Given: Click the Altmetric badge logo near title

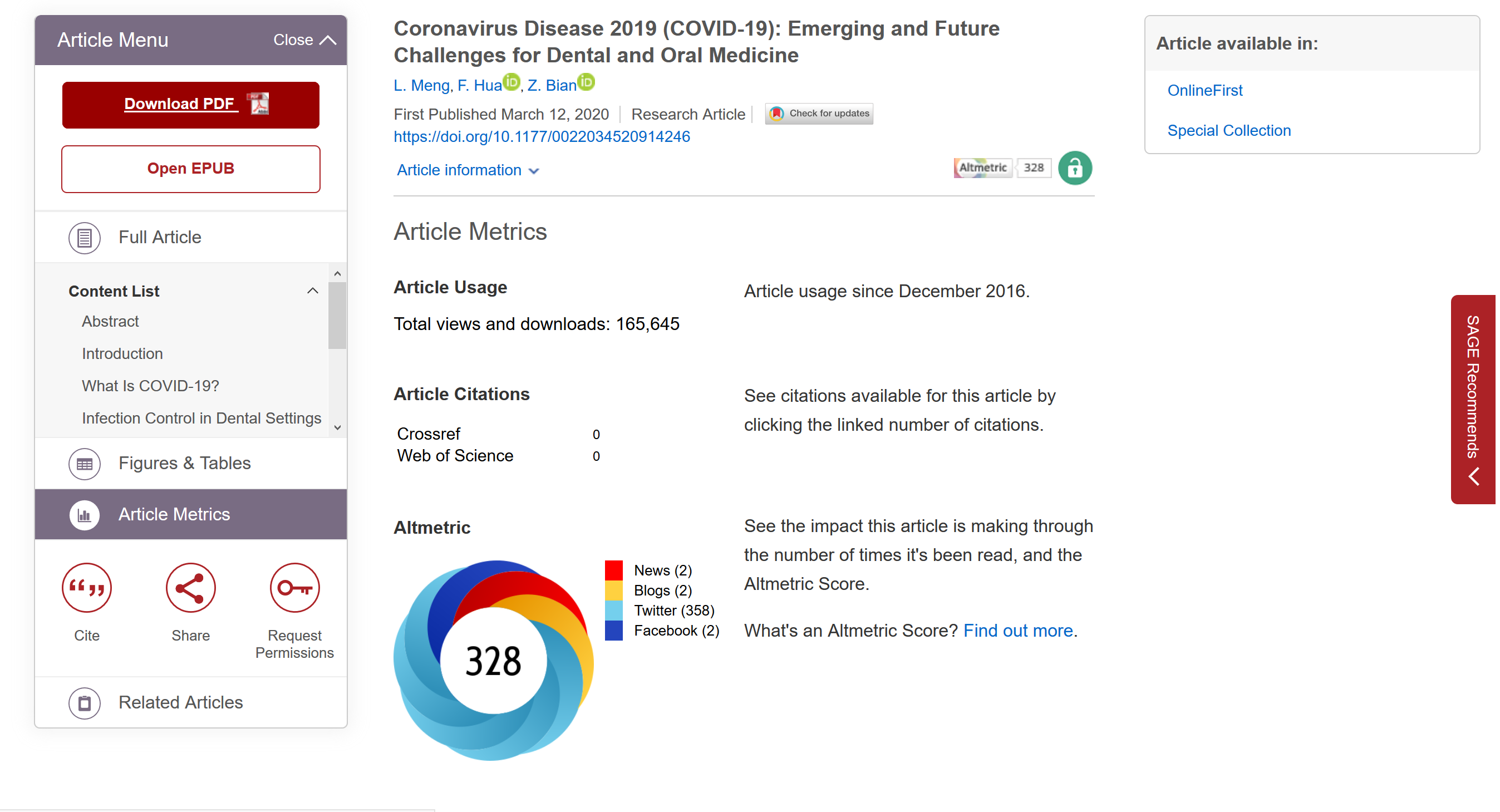Looking at the screenshot, I should [983, 168].
